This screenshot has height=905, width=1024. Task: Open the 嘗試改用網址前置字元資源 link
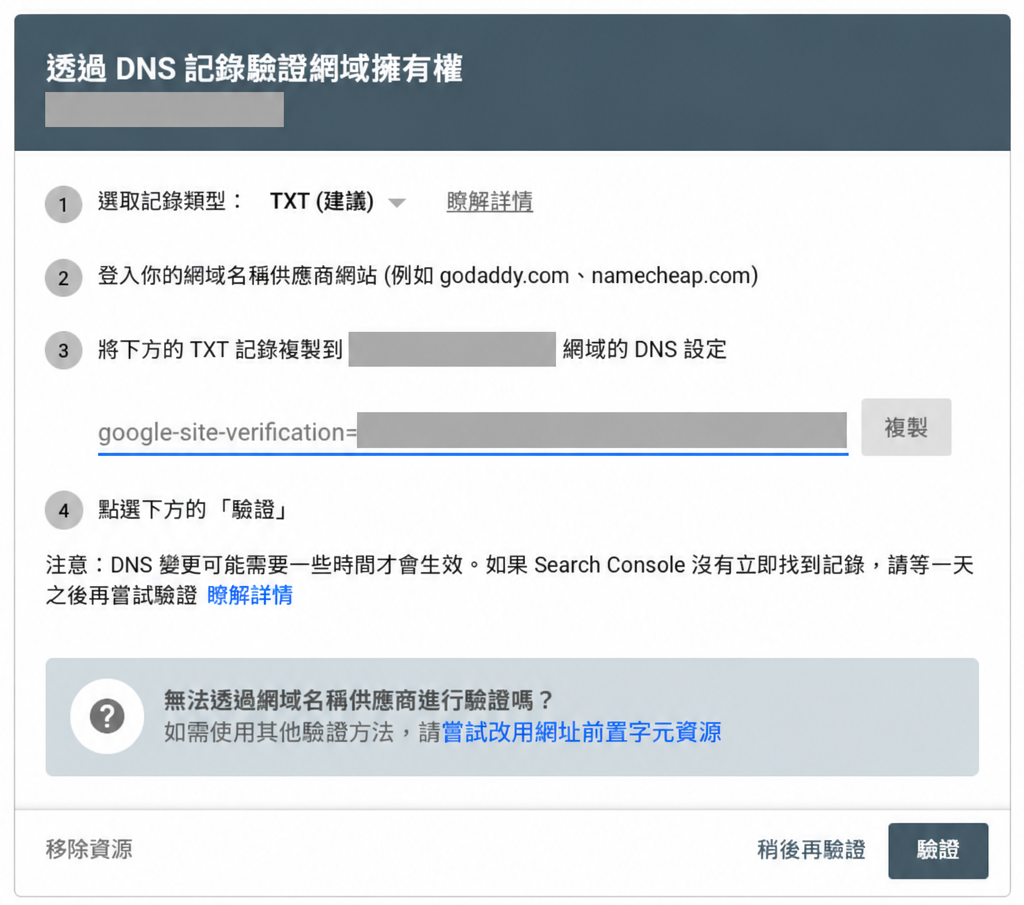(x=581, y=732)
